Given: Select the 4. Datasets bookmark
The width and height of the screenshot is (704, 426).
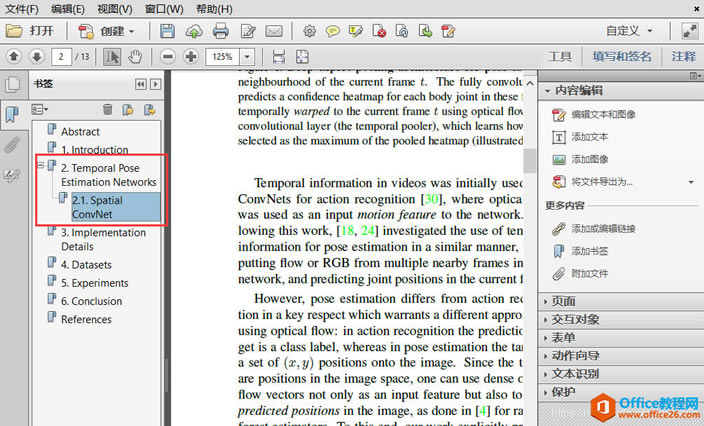Looking at the screenshot, I should (x=86, y=265).
